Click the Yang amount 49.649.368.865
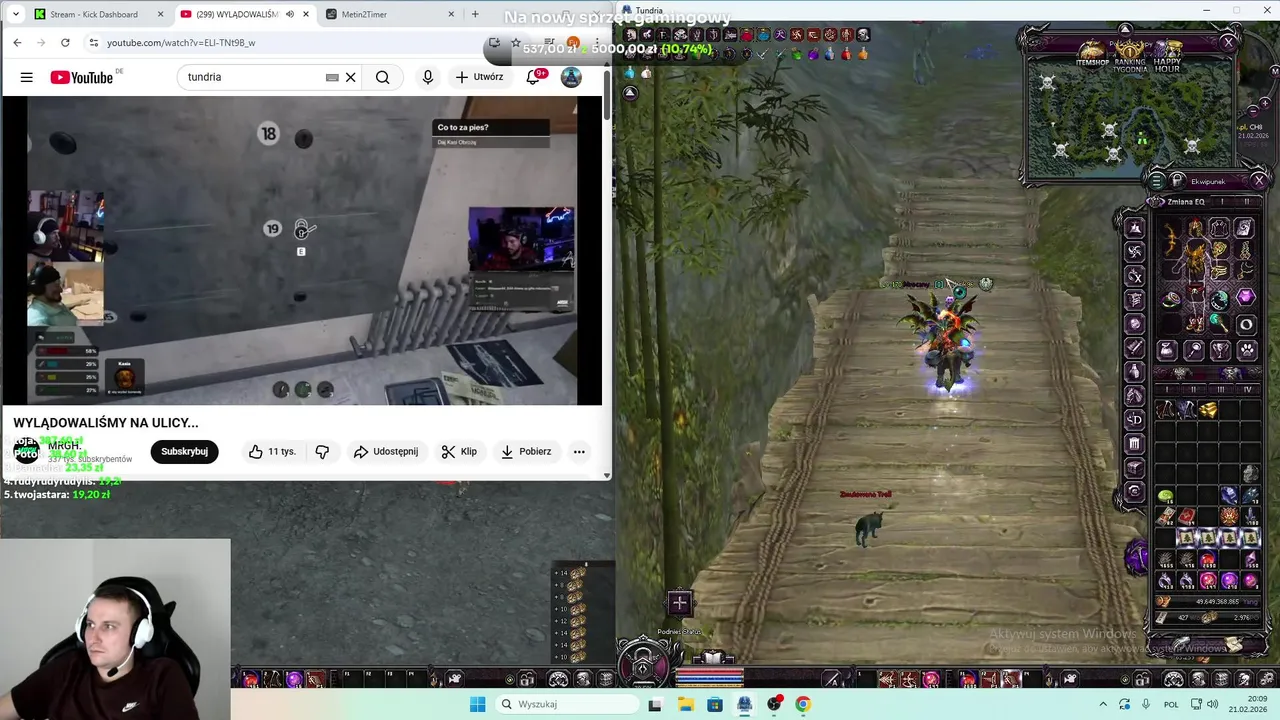This screenshot has width=1280, height=720. pos(1217,602)
